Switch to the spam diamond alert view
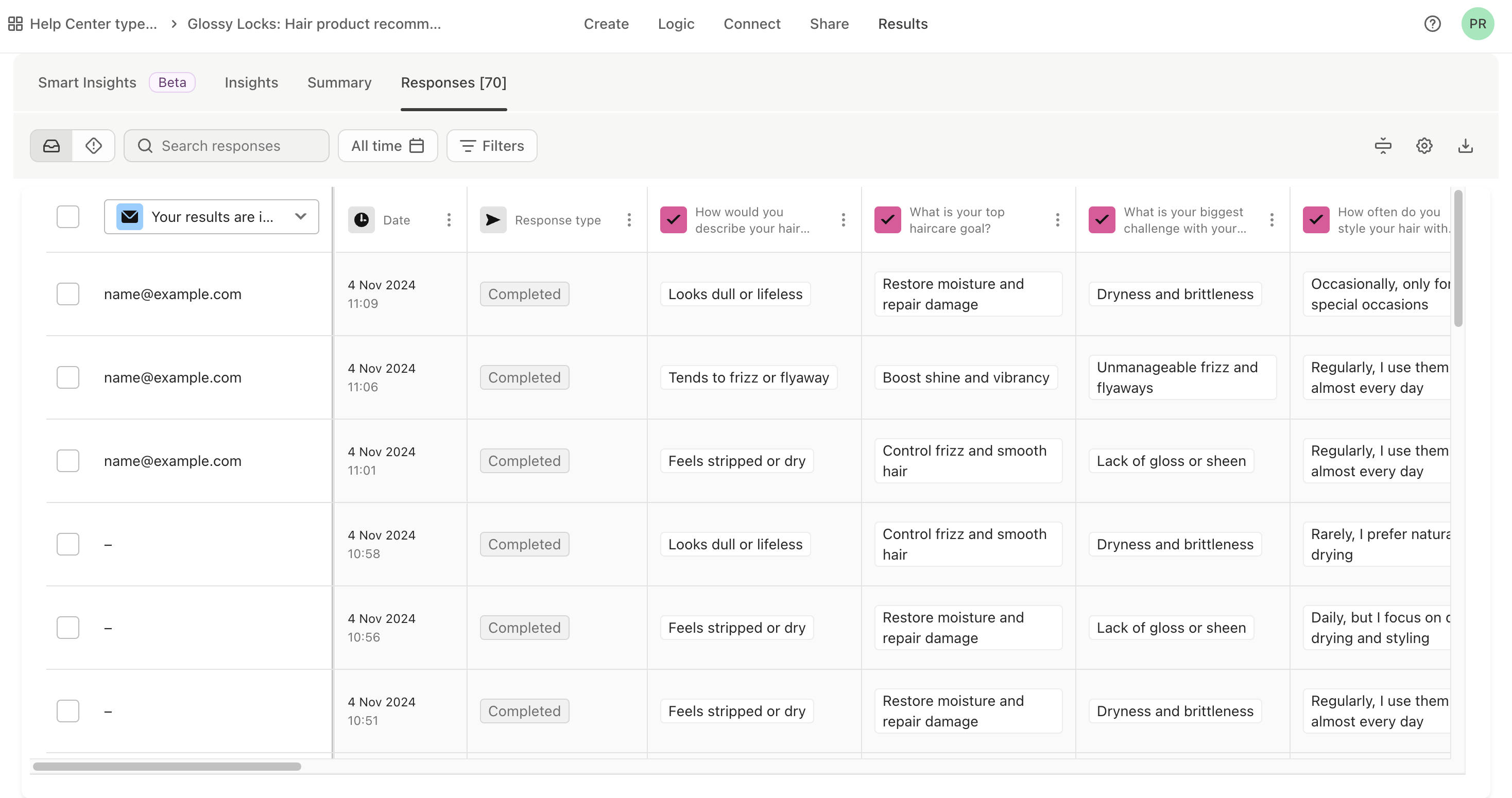This screenshot has width=1512, height=798. [x=93, y=146]
